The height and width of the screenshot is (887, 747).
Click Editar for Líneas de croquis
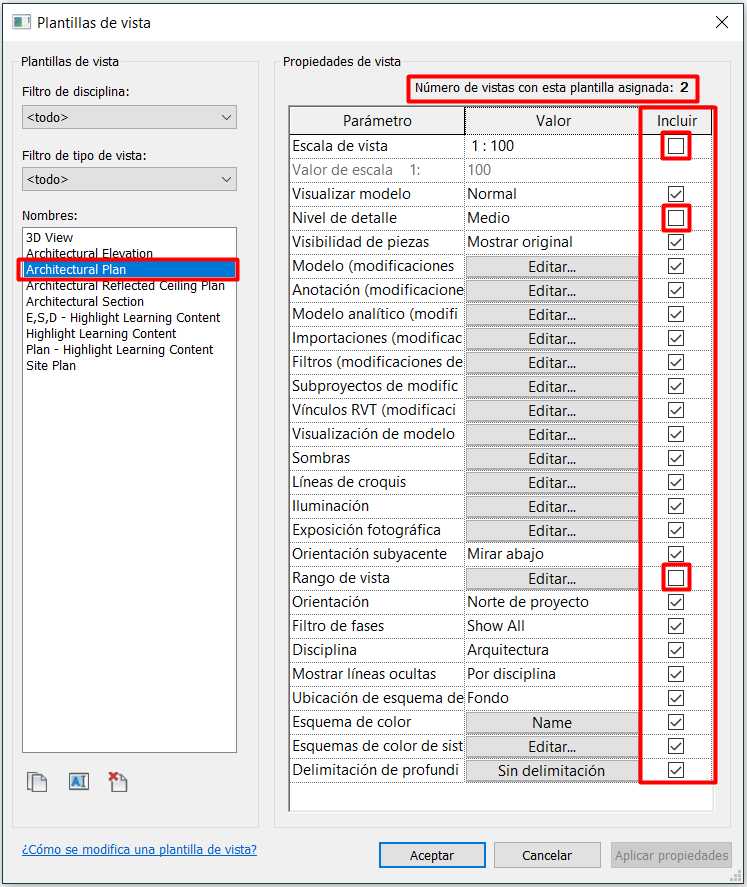tap(552, 483)
